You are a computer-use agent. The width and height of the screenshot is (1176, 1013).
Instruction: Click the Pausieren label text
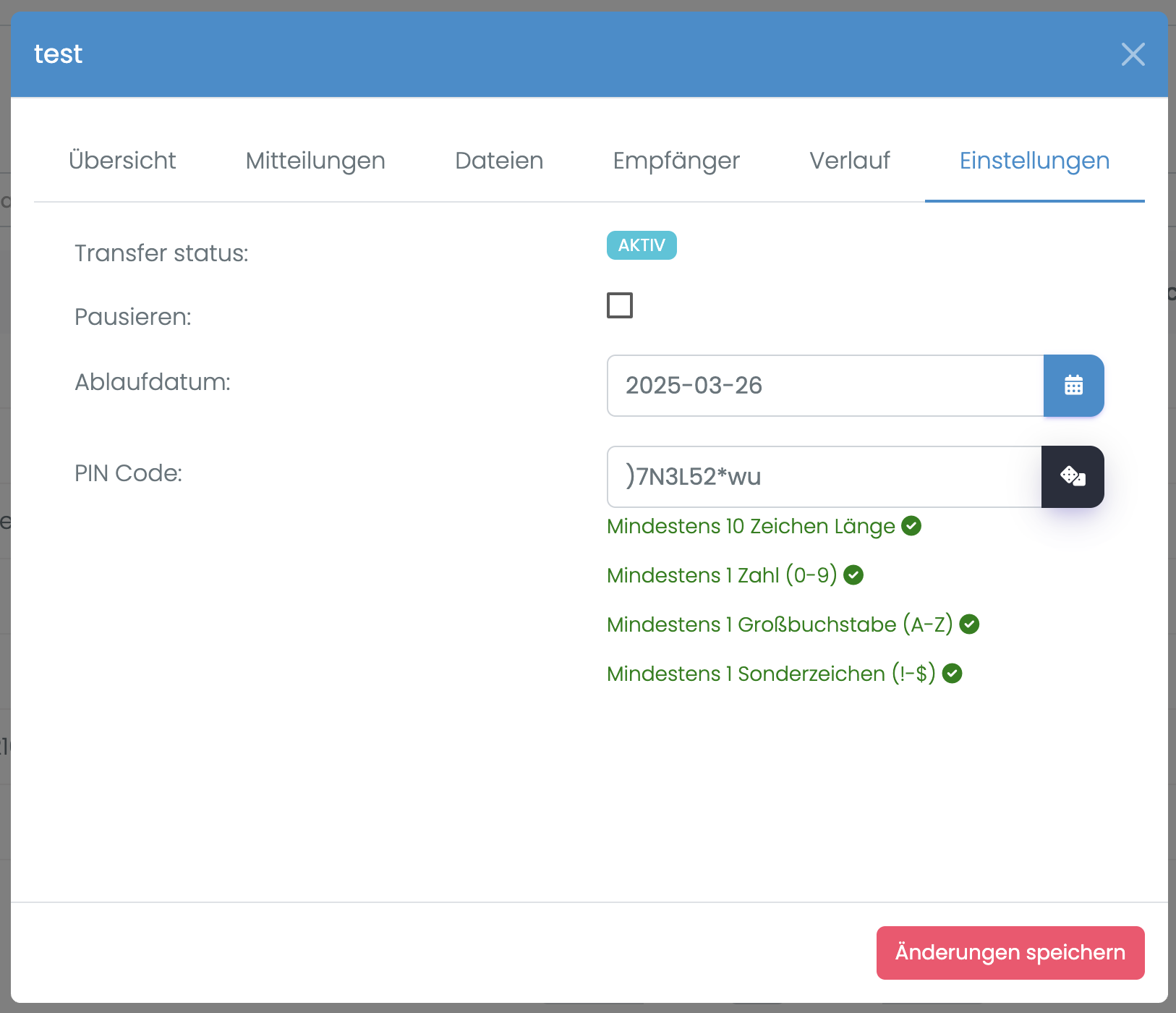click(x=133, y=317)
